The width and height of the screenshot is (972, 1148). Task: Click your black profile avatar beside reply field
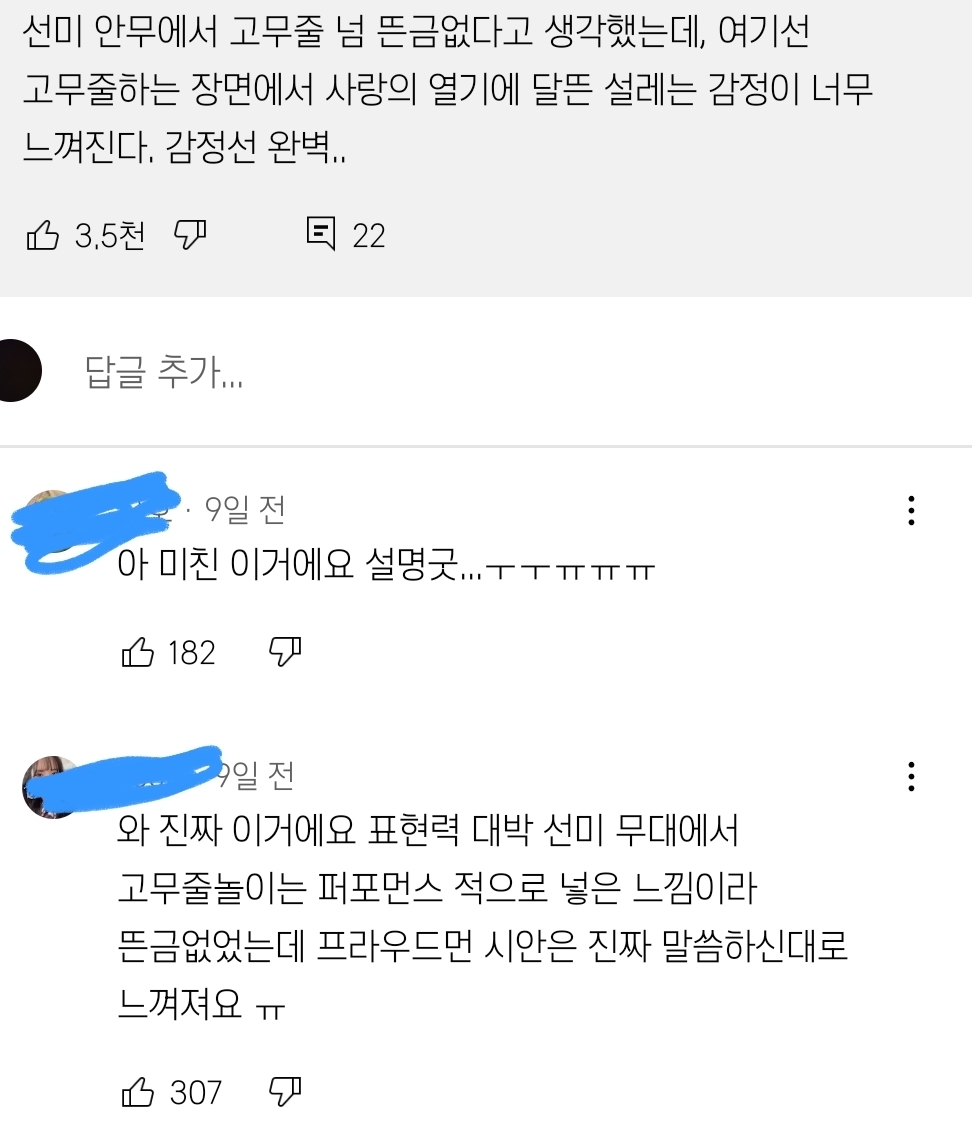click(x=16, y=370)
